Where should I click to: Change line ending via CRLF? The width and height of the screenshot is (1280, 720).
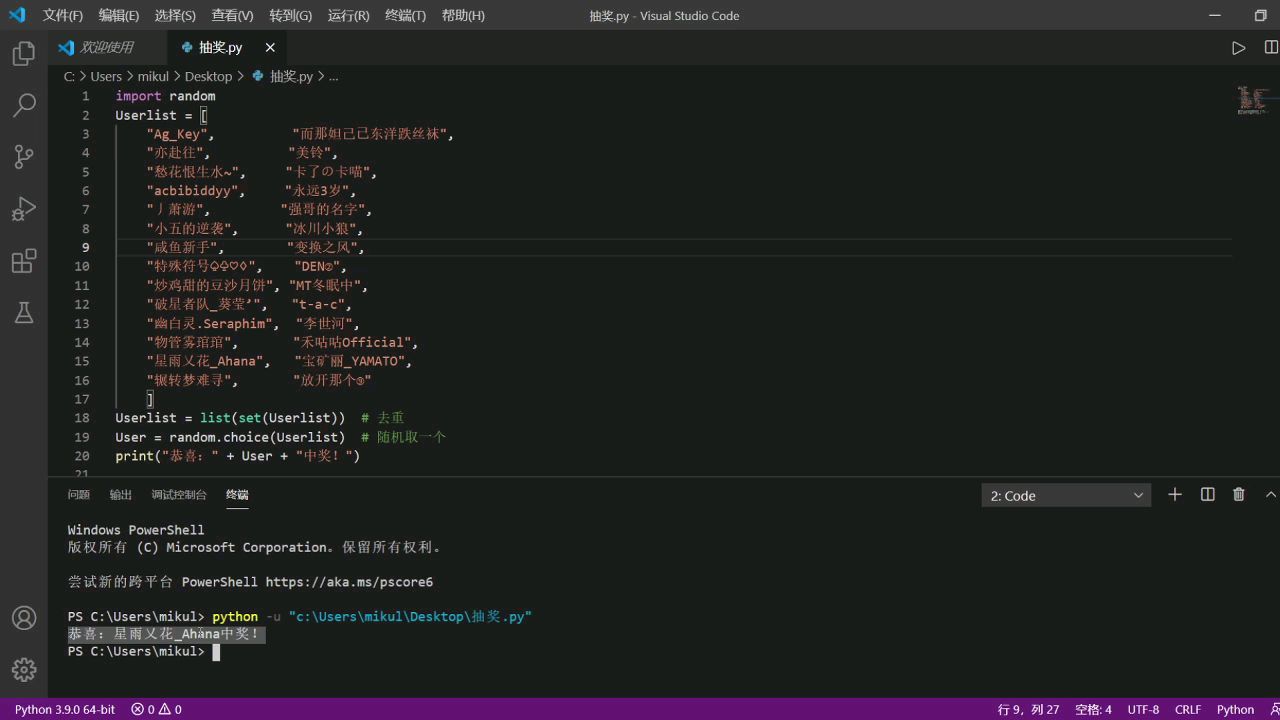[1188, 709]
